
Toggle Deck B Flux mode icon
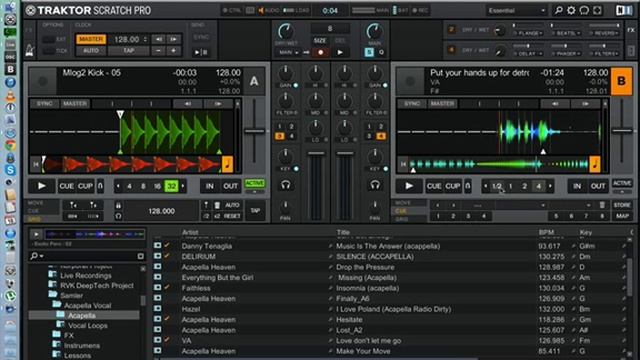[468, 186]
